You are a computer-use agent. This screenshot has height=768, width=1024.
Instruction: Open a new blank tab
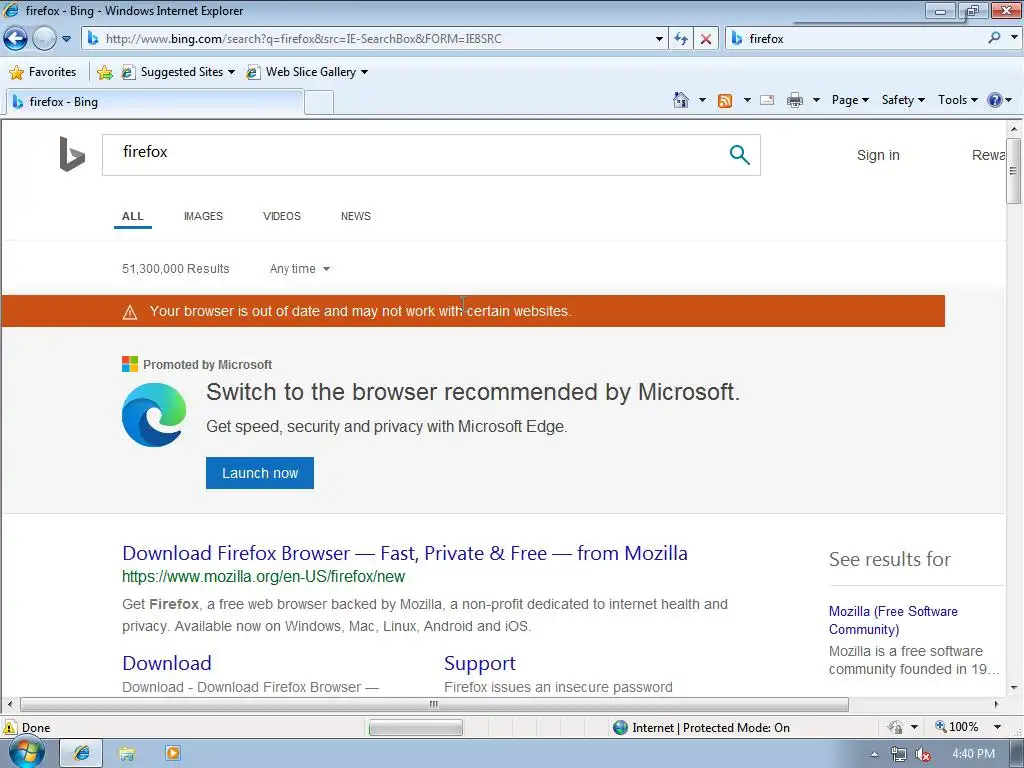319,103
